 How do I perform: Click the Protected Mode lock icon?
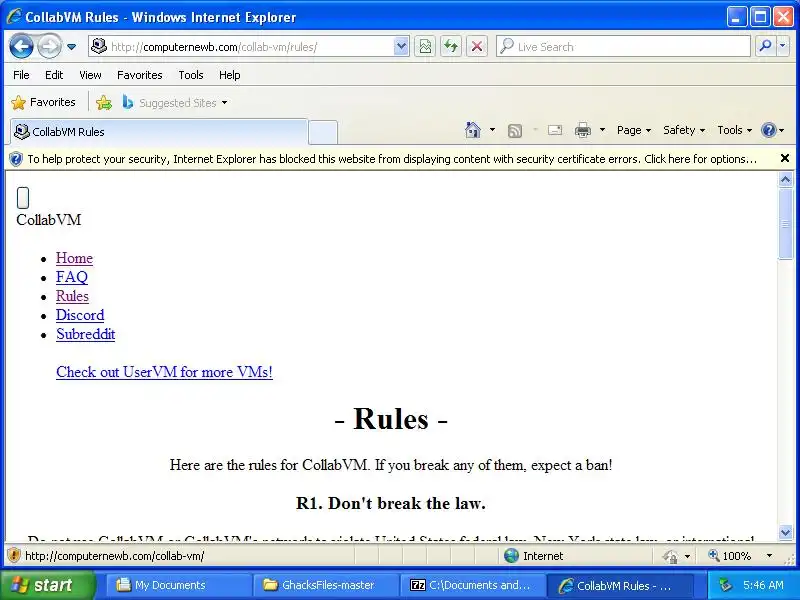point(671,556)
